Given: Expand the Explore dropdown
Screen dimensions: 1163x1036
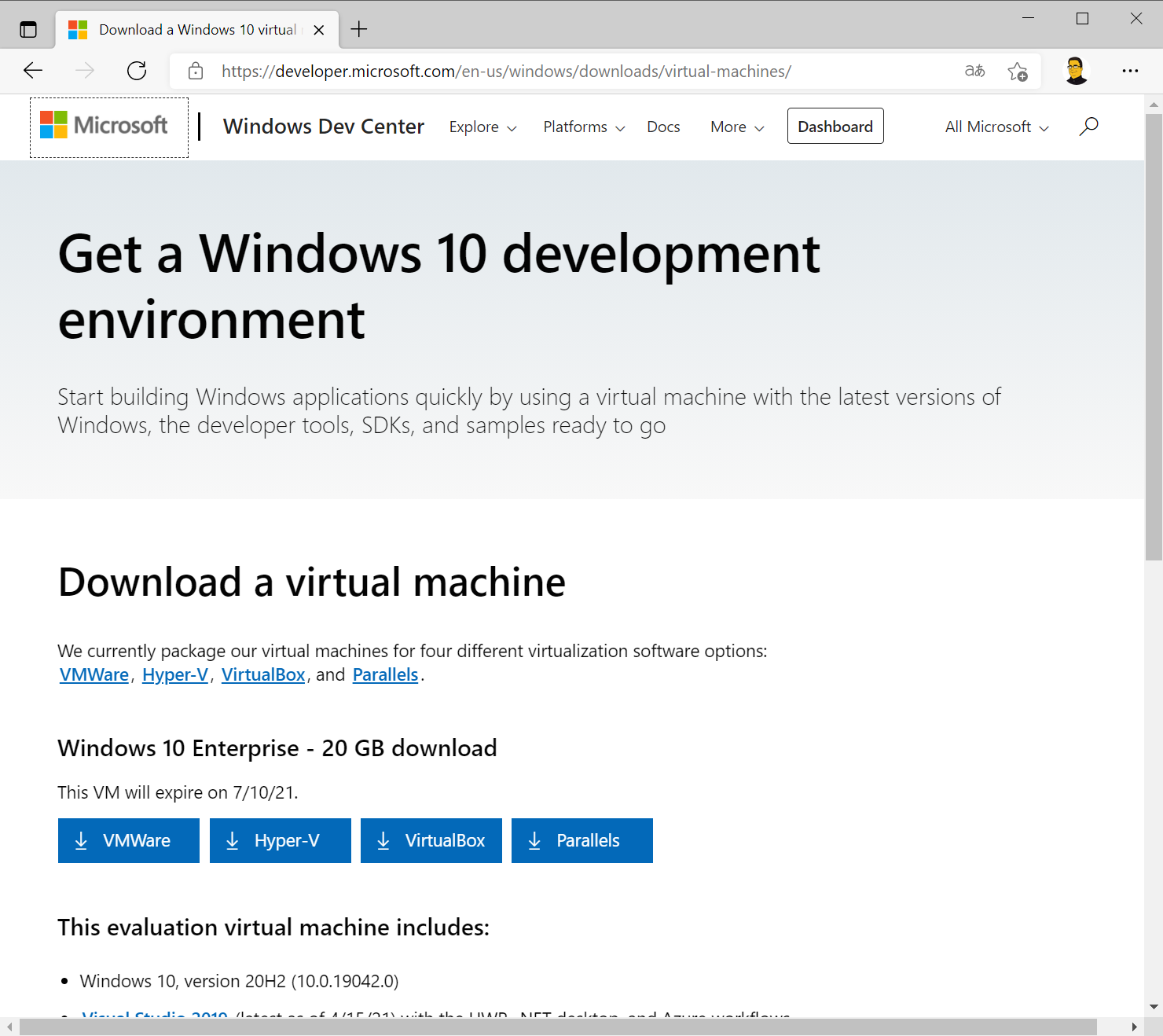Looking at the screenshot, I should 482,127.
